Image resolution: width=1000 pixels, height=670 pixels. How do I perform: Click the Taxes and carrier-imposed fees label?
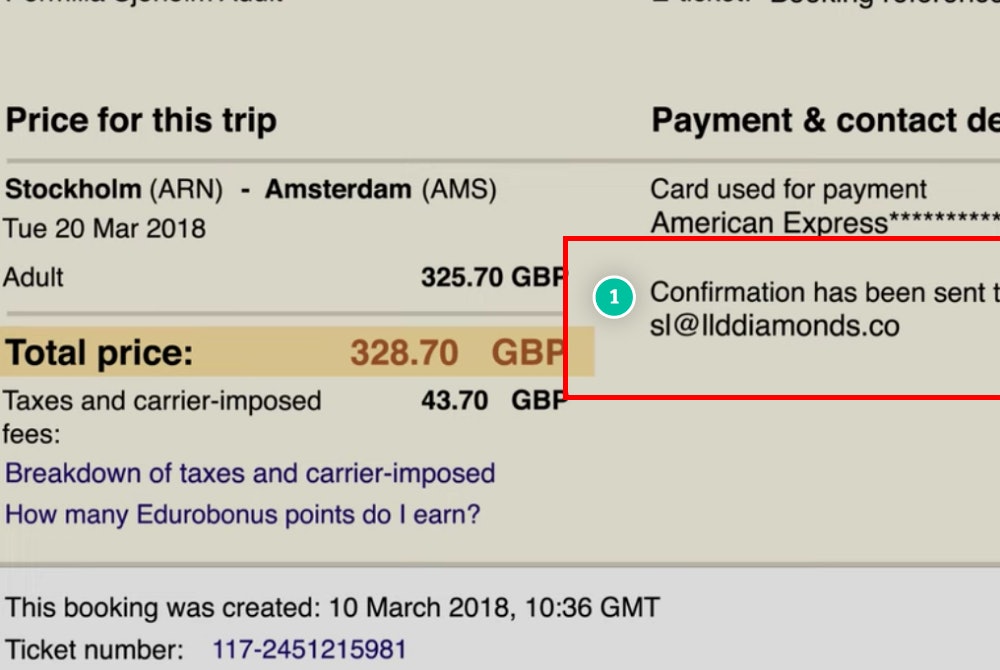[162, 402]
